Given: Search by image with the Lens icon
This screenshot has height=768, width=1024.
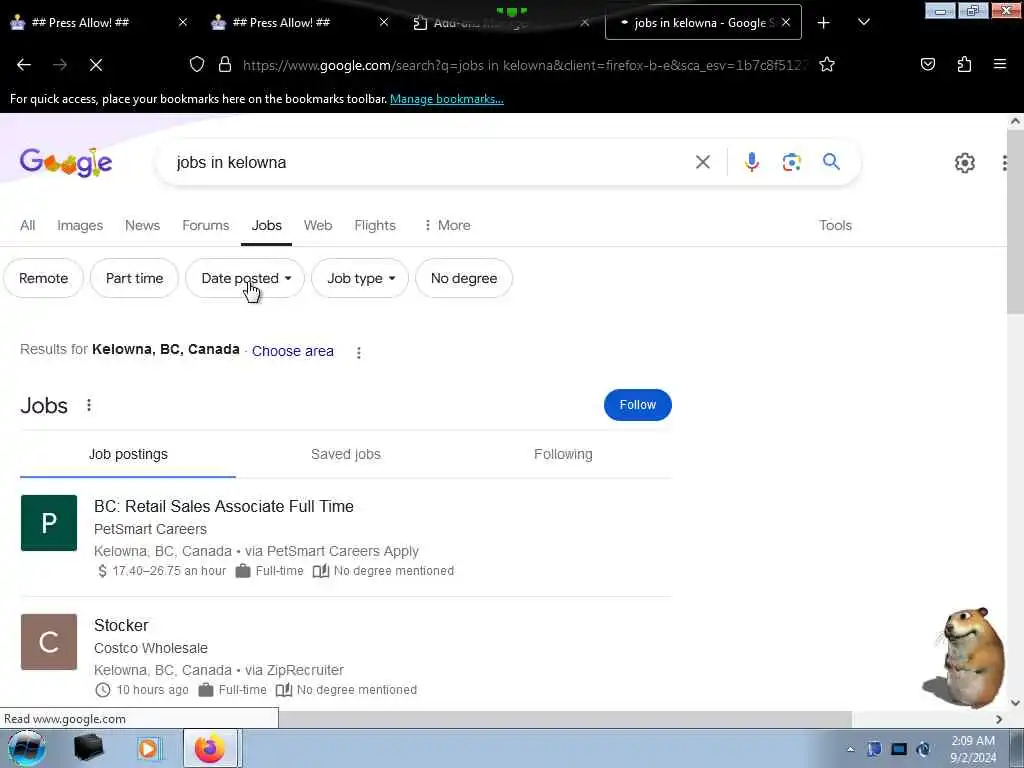Looking at the screenshot, I should click(x=792, y=162).
